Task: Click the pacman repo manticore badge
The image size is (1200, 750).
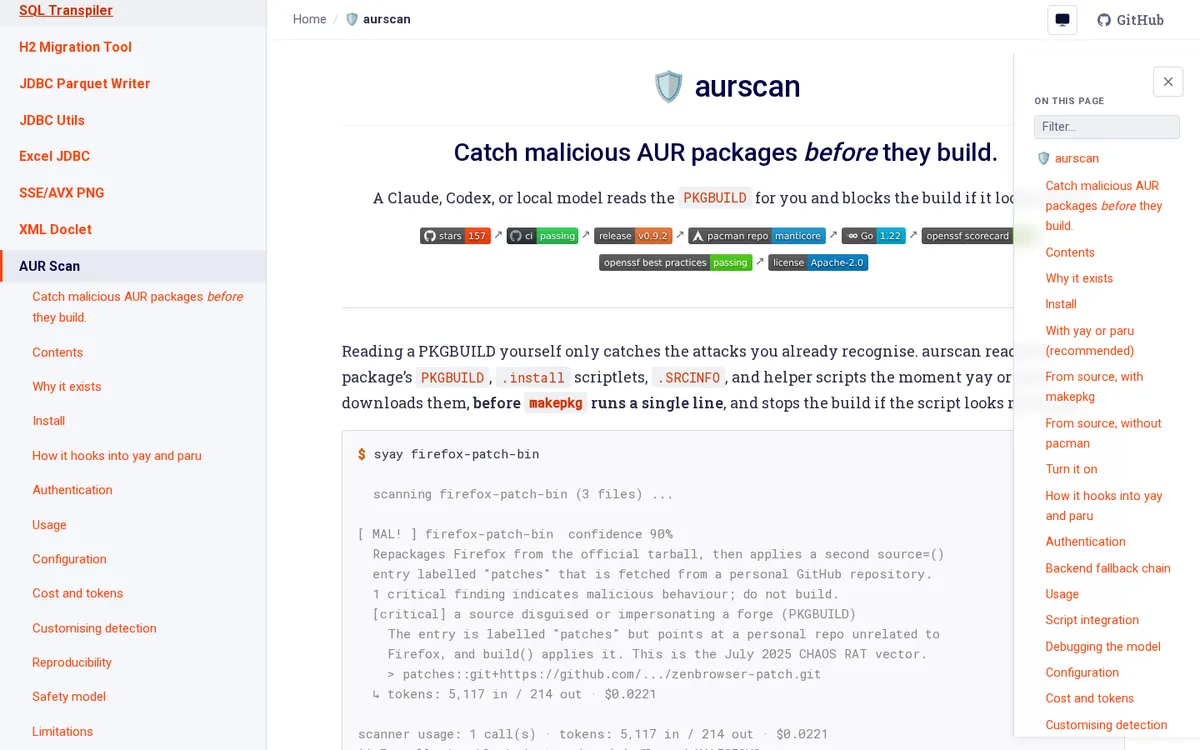Action: coord(757,236)
